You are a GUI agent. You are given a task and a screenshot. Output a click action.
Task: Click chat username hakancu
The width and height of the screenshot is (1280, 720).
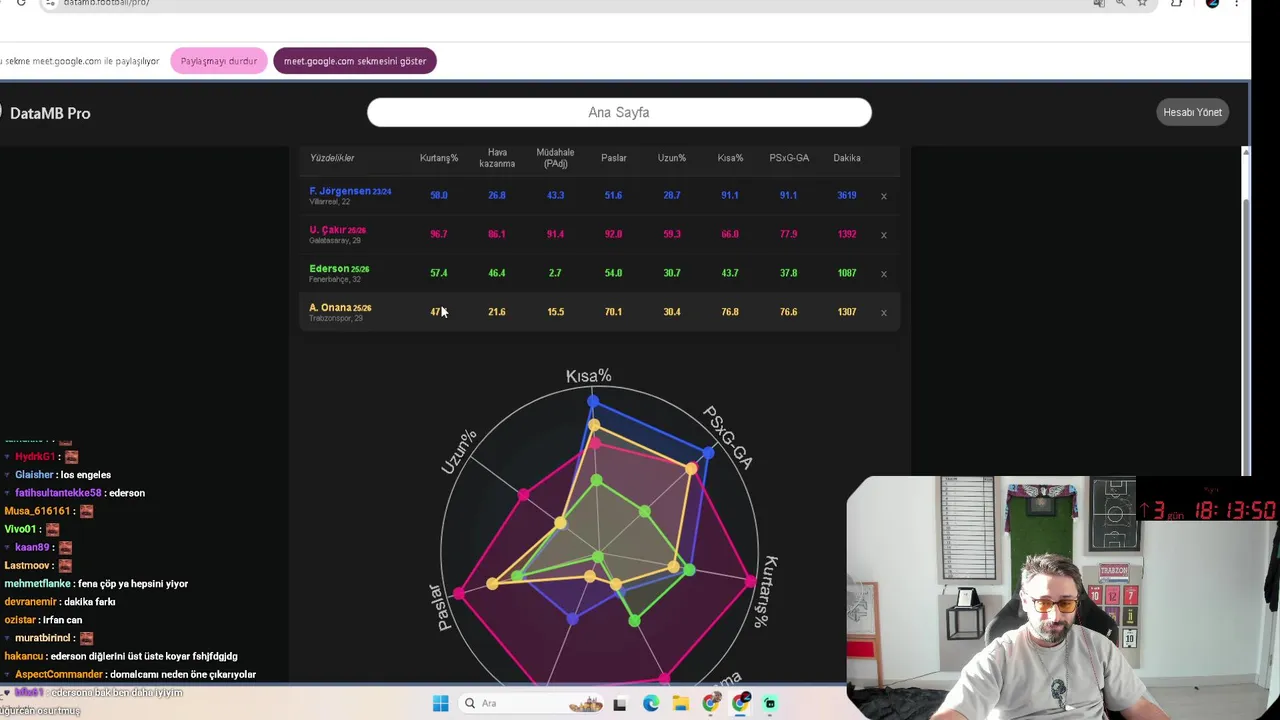[23, 657]
